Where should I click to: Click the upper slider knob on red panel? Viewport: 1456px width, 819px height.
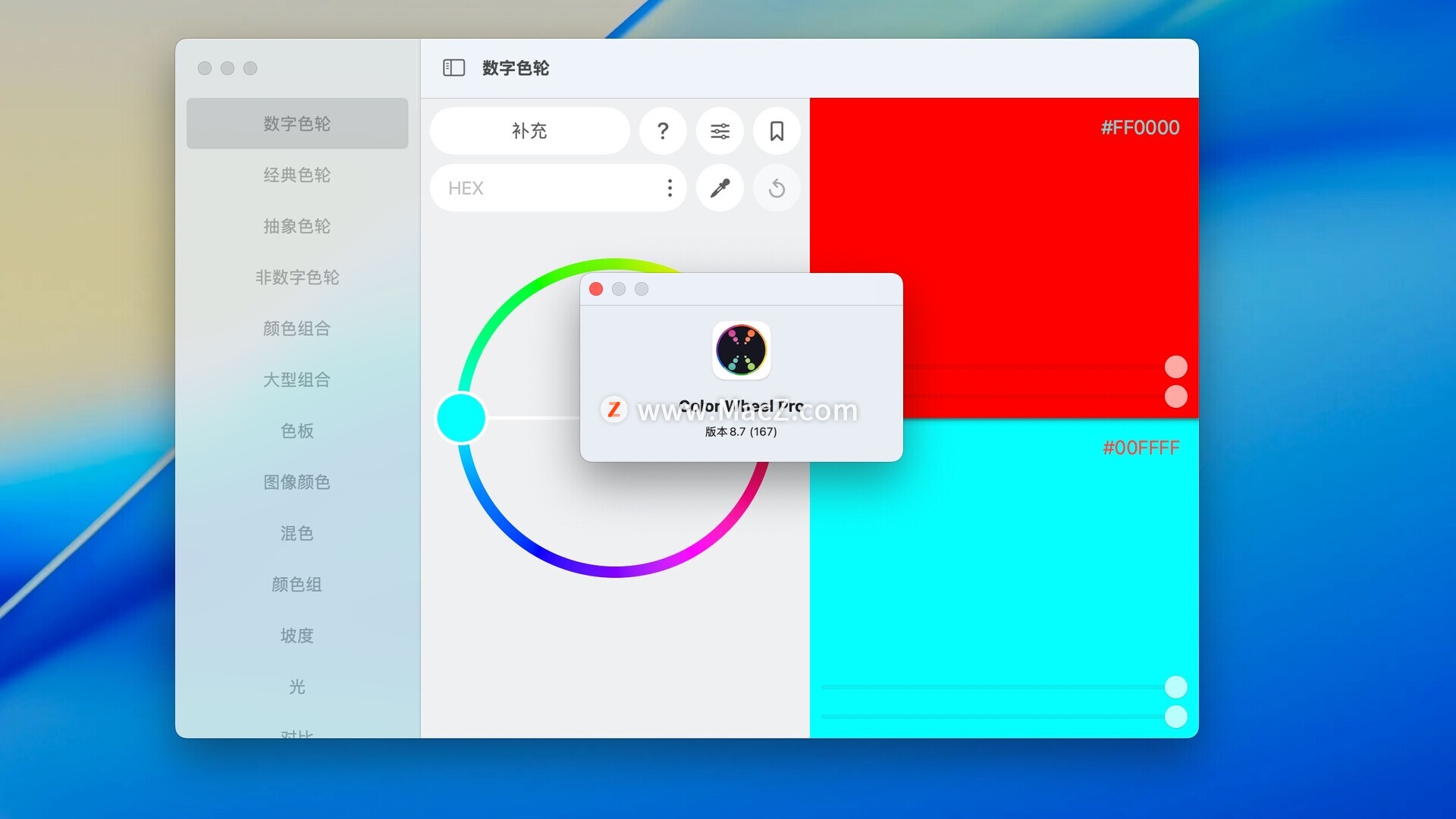[1175, 367]
